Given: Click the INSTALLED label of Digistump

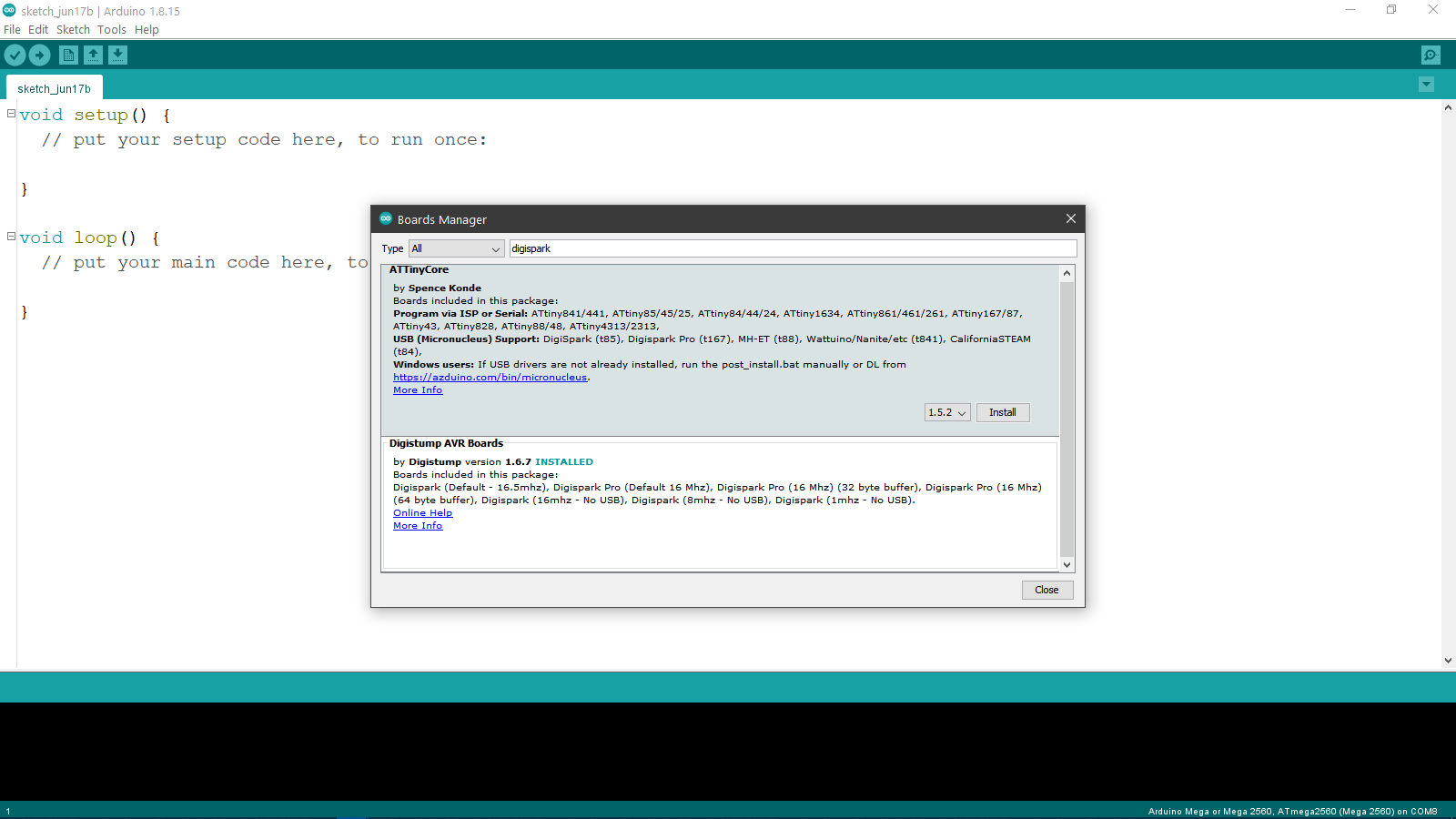Looking at the screenshot, I should 564,461.
